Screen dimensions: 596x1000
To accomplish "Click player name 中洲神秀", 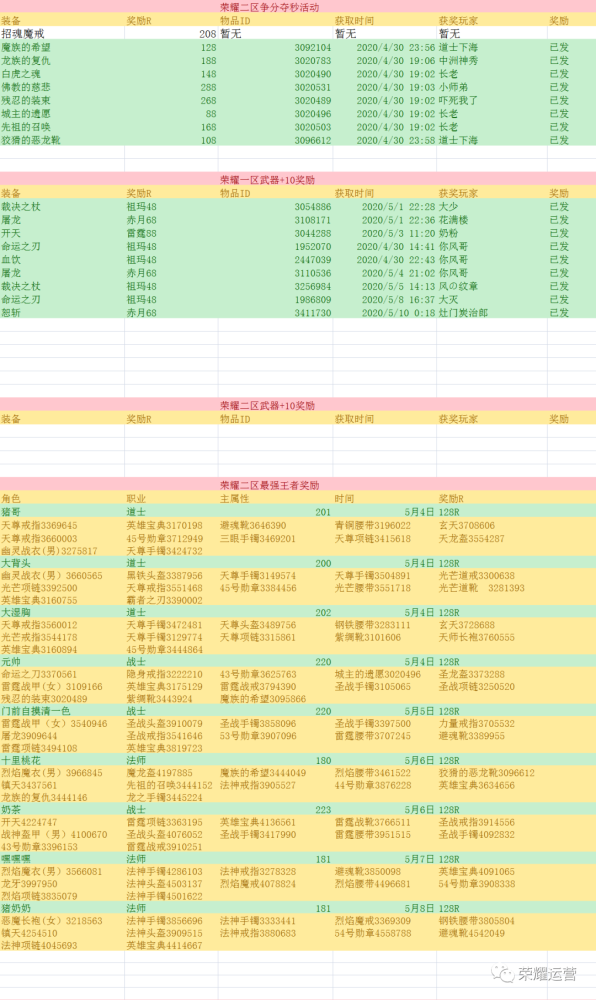I will point(458,61).
